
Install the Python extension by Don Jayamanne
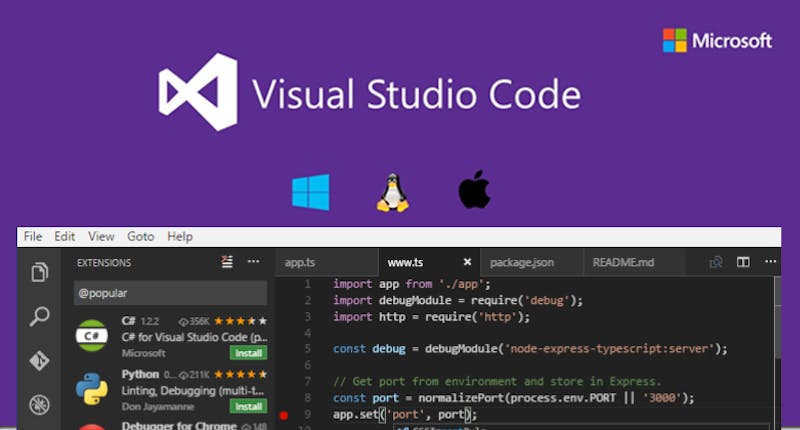pos(248,407)
